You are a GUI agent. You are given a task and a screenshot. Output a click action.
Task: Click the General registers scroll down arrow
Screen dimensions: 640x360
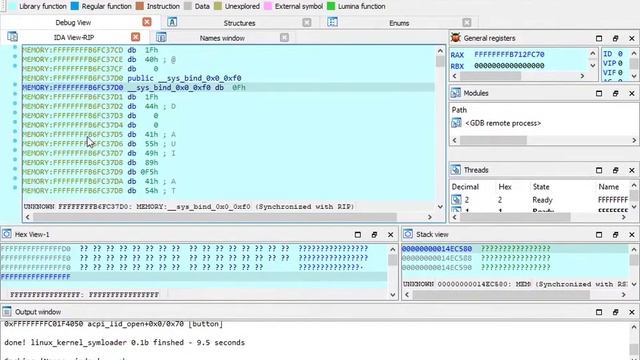593,65
